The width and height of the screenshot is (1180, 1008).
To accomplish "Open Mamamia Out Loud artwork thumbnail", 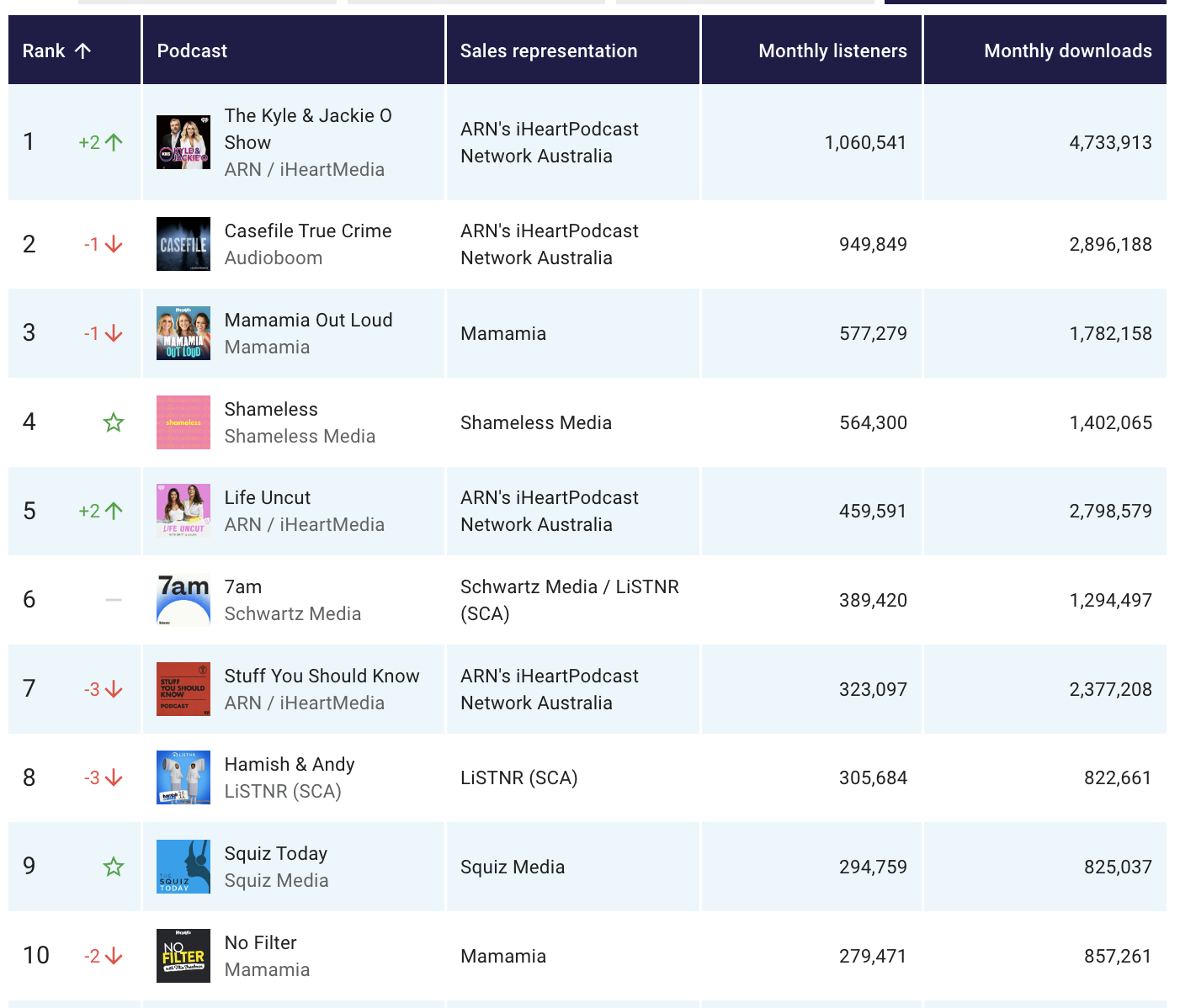I will click(183, 333).
